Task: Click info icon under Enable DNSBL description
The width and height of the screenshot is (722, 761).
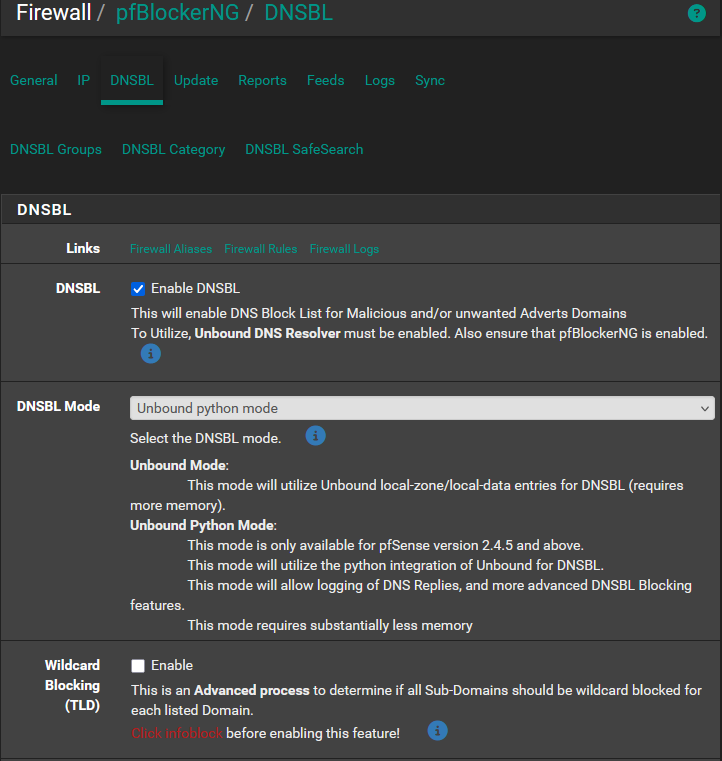Action: pos(150,354)
